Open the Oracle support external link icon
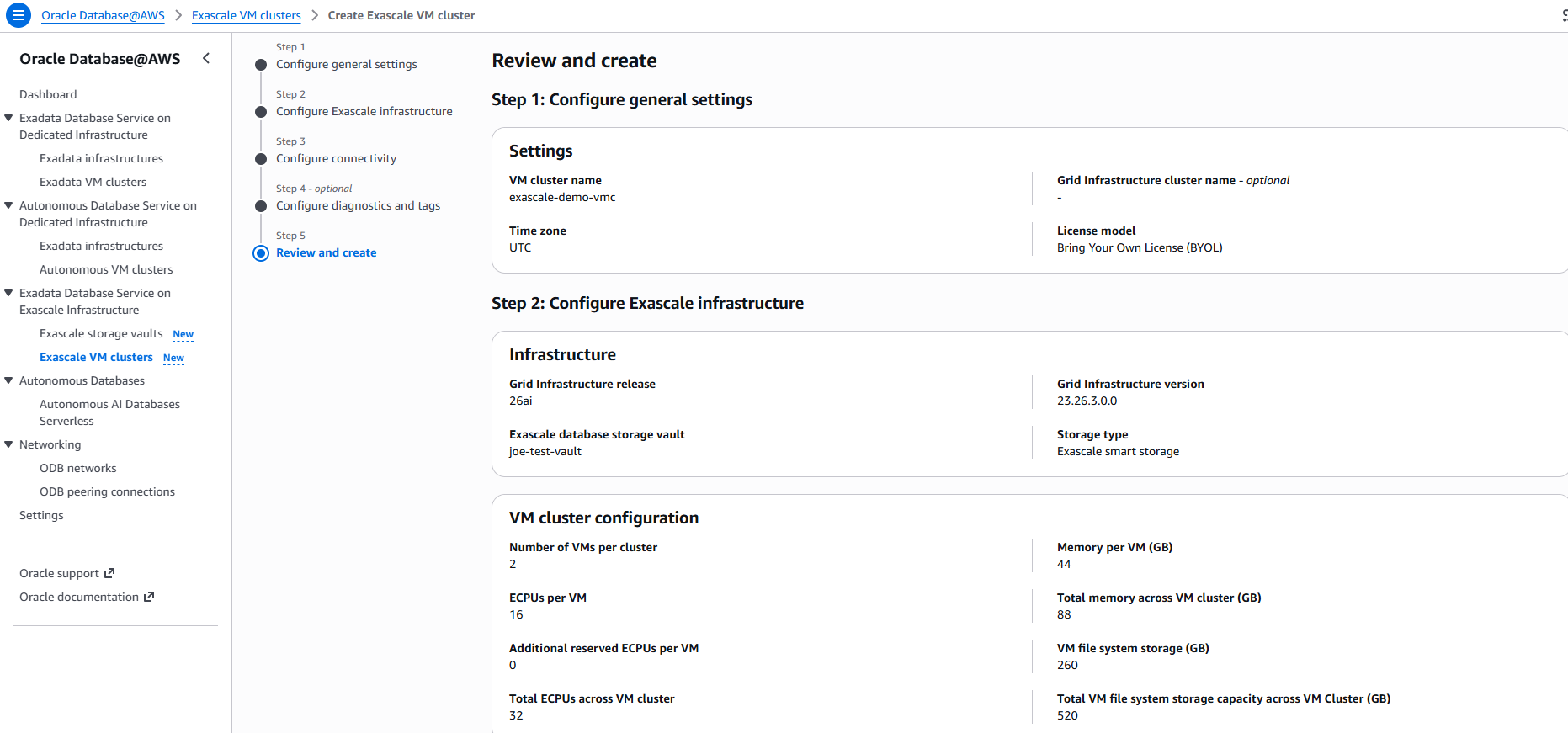The image size is (1568, 733). pyautogui.click(x=109, y=573)
